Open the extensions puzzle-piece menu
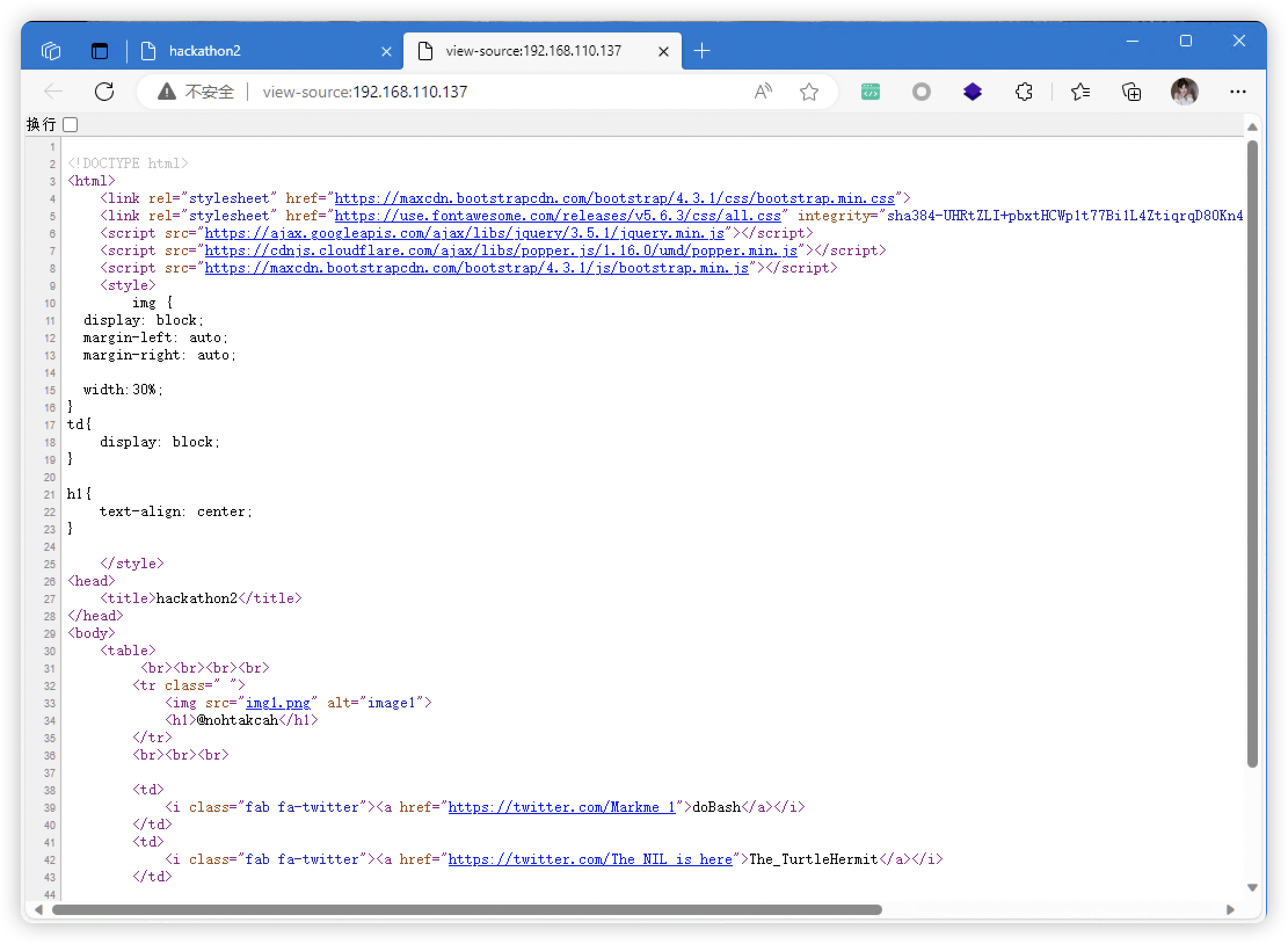 1024,91
